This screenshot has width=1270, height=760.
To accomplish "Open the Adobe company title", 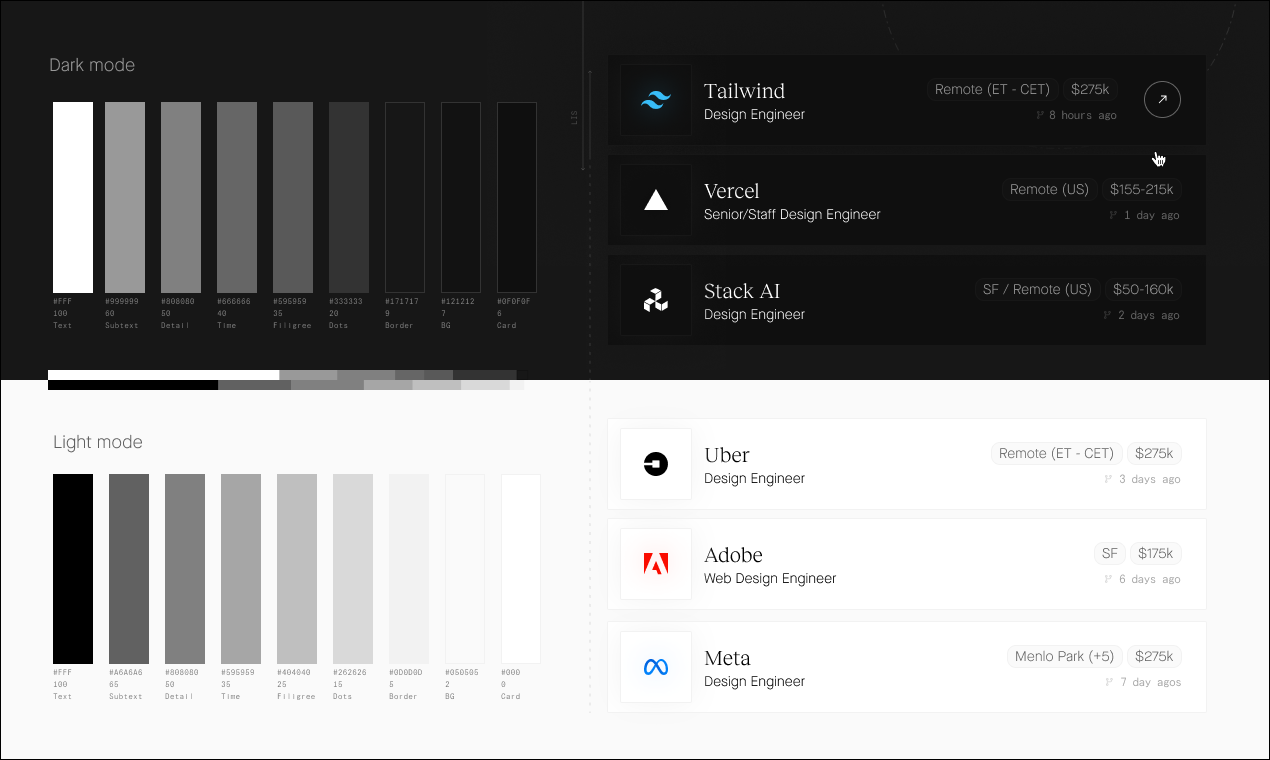I will click(x=733, y=555).
